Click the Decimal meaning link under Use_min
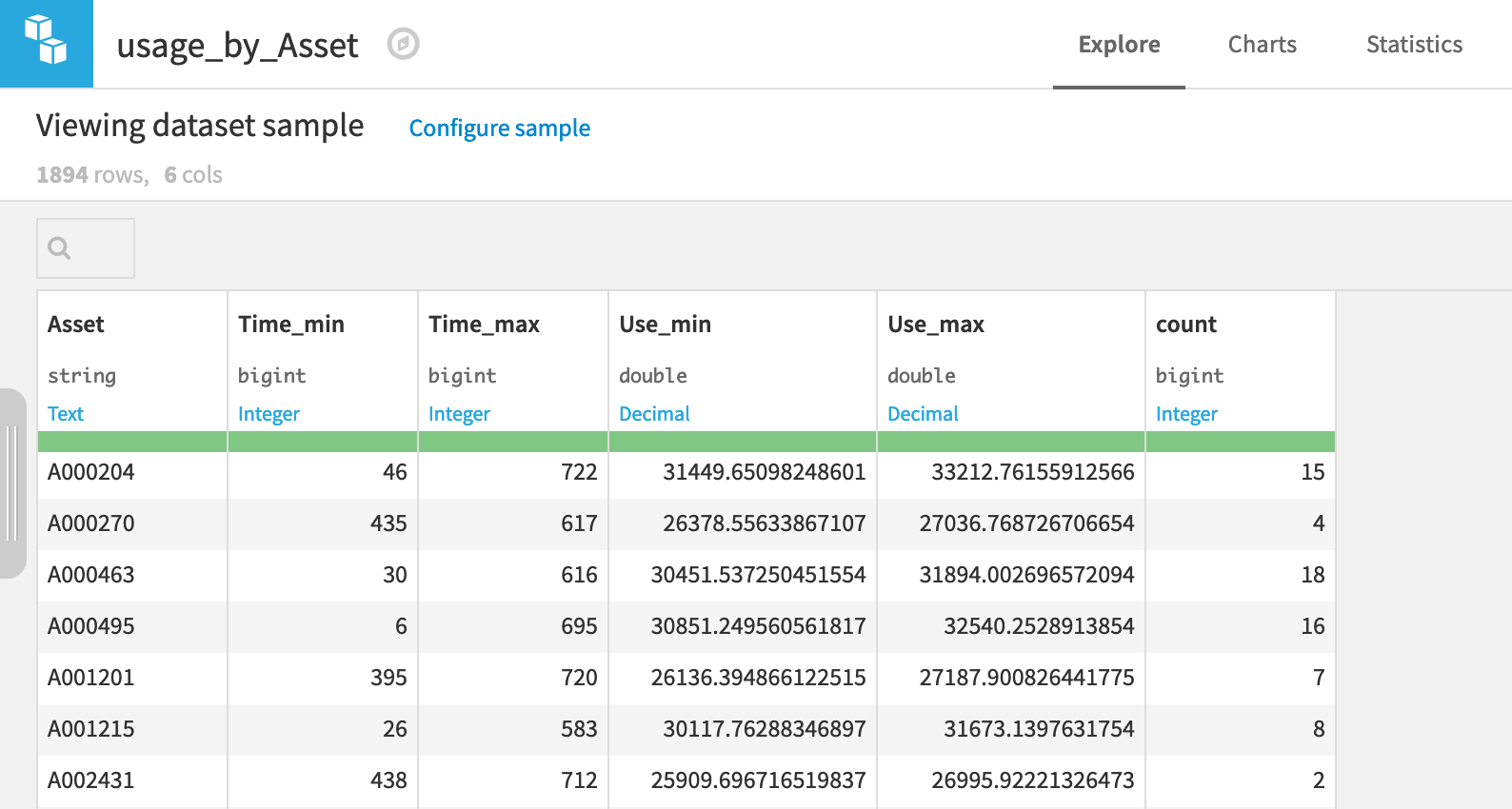1512x809 pixels. (x=654, y=414)
